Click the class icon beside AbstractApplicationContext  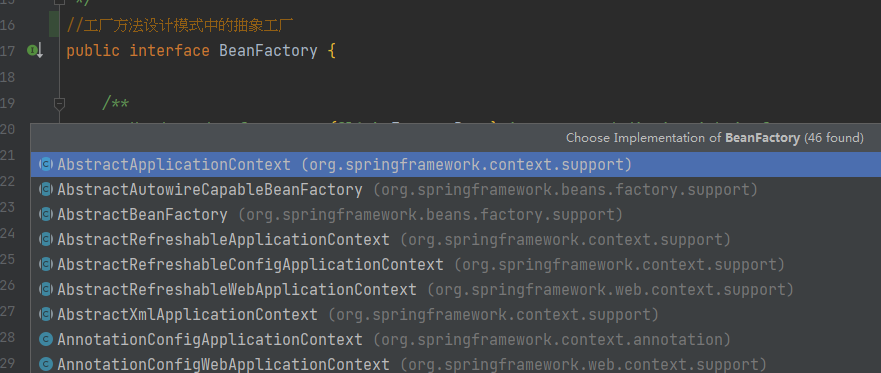(x=46, y=165)
